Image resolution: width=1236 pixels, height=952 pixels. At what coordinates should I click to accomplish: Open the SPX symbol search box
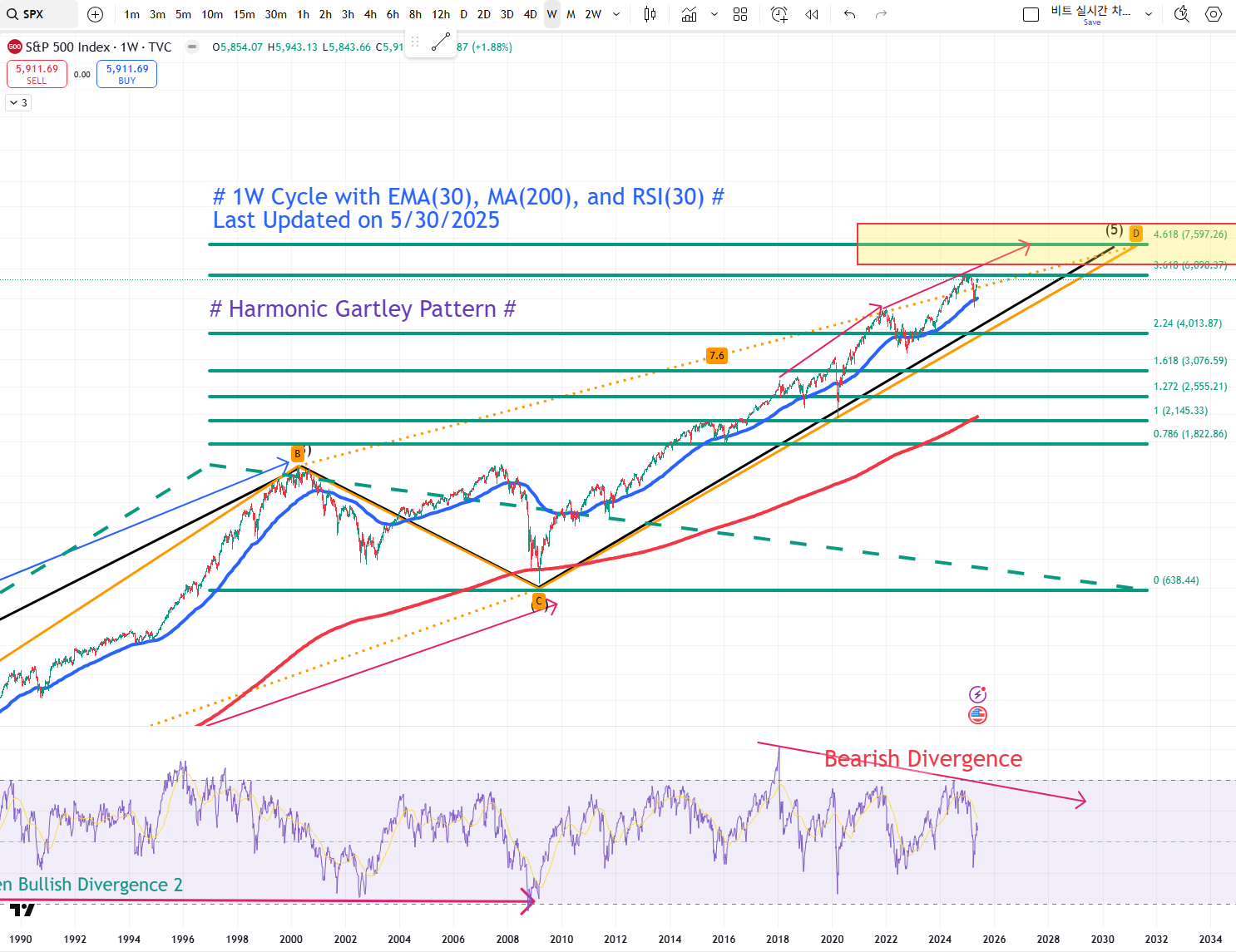(x=38, y=14)
